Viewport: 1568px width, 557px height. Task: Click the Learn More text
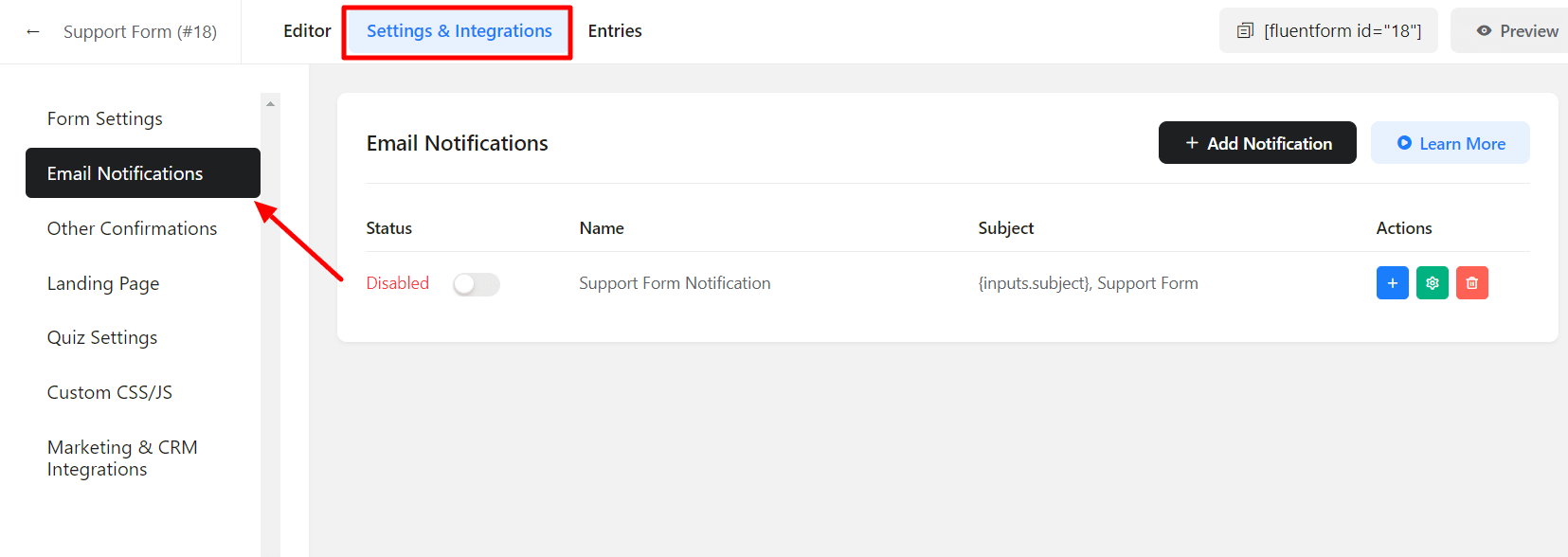tap(1462, 144)
